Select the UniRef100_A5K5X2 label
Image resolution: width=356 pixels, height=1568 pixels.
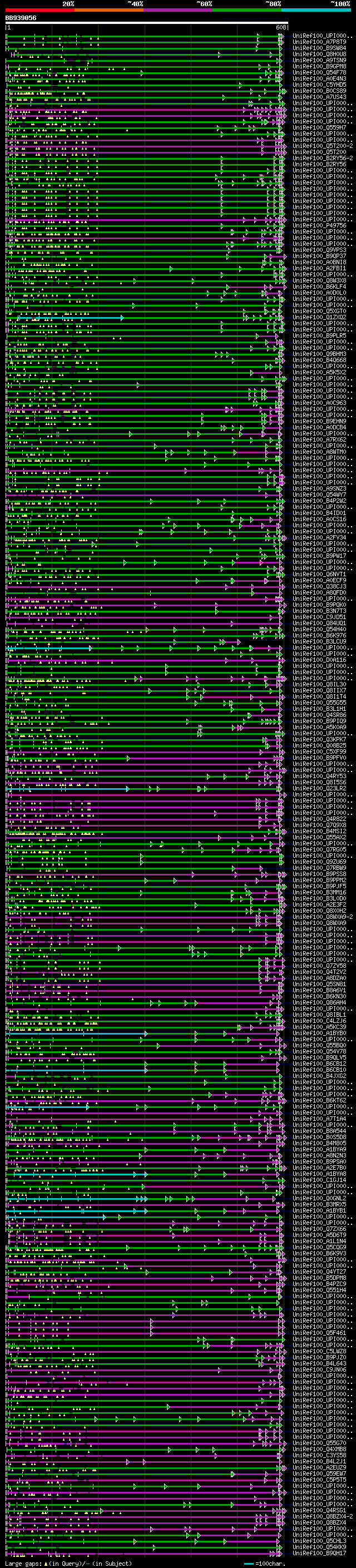[x=319, y=373]
